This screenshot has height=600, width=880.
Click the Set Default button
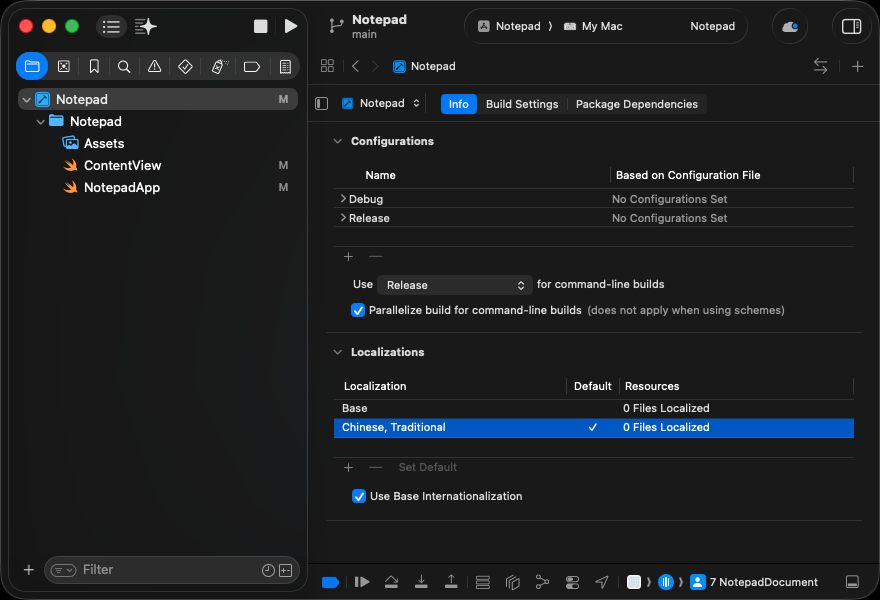[427, 467]
